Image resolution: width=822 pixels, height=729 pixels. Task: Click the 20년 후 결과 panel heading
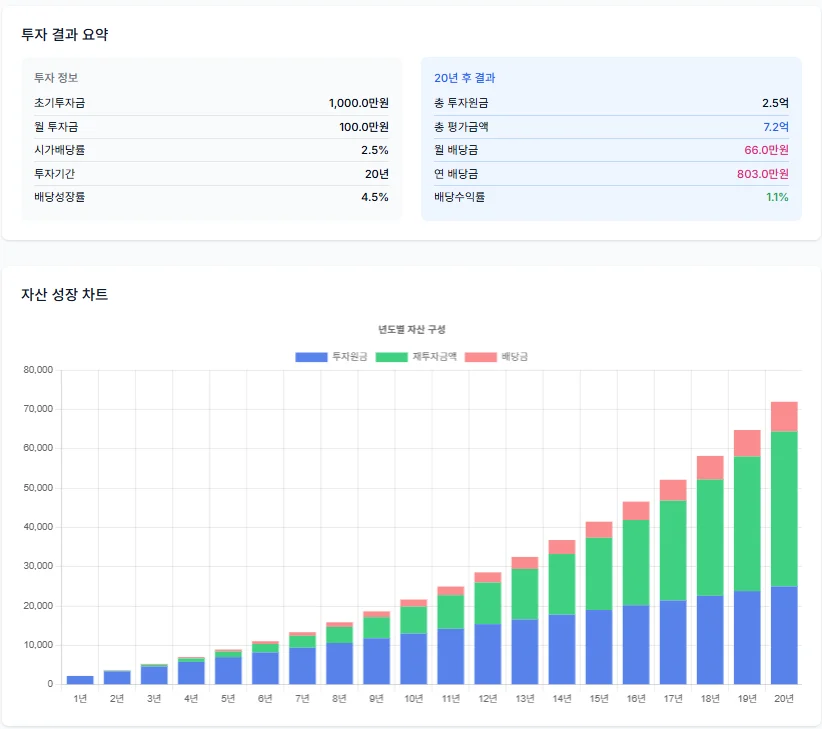tap(463, 76)
